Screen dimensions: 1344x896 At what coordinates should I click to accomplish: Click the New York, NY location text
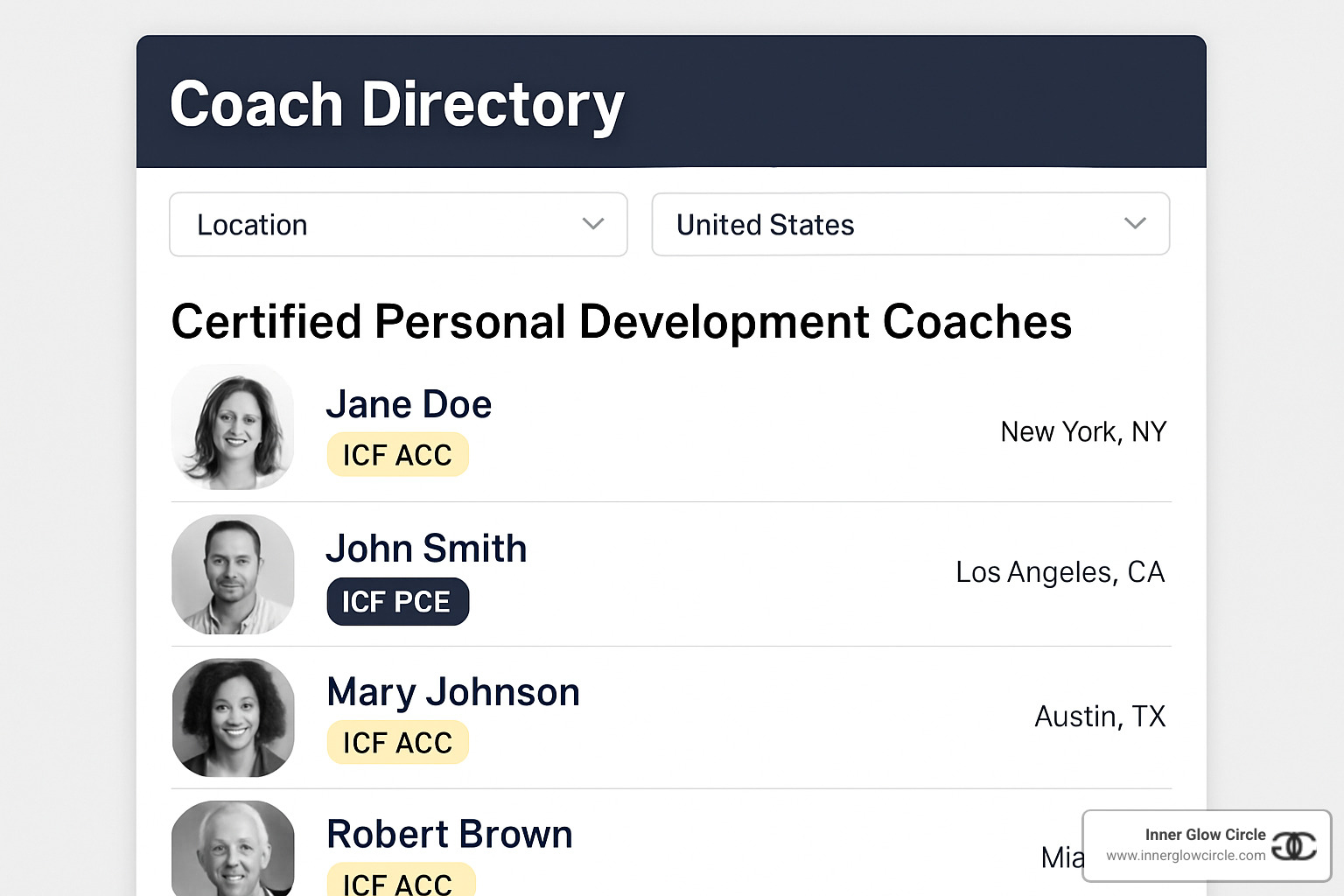coord(1083,432)
